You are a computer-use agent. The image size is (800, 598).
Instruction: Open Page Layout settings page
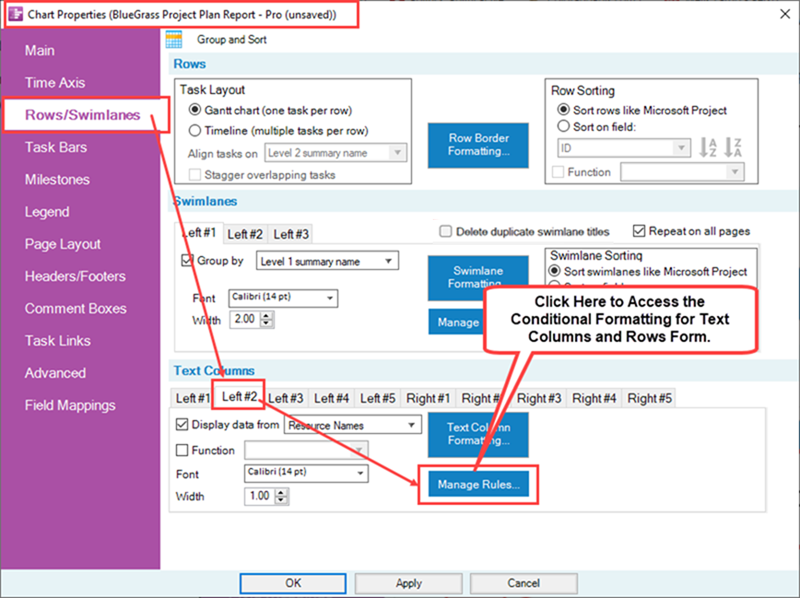pos(63,244)
